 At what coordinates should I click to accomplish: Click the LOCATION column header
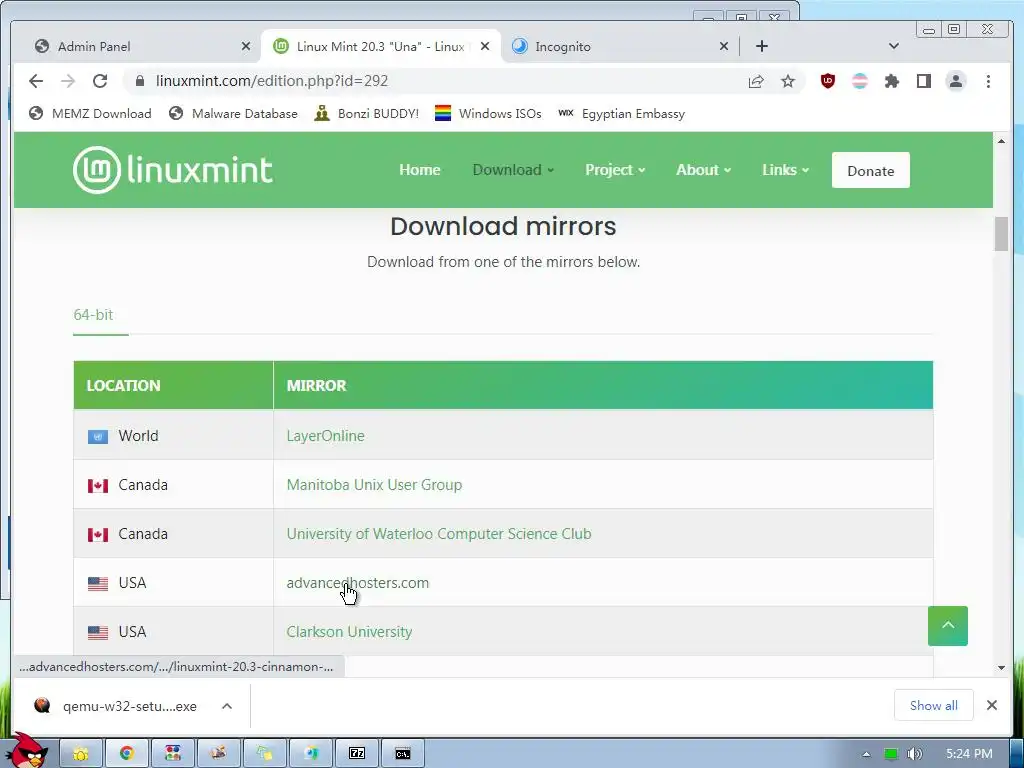pos(173,385)
